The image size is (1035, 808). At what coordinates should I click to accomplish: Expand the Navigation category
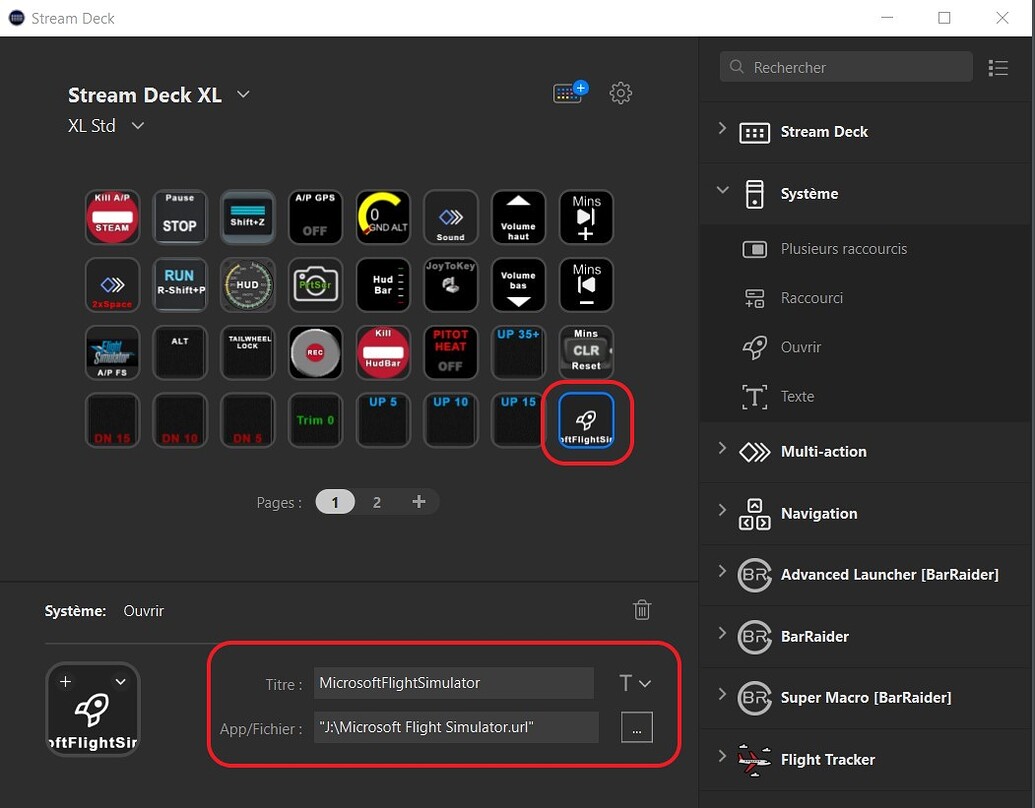(722, 513)
